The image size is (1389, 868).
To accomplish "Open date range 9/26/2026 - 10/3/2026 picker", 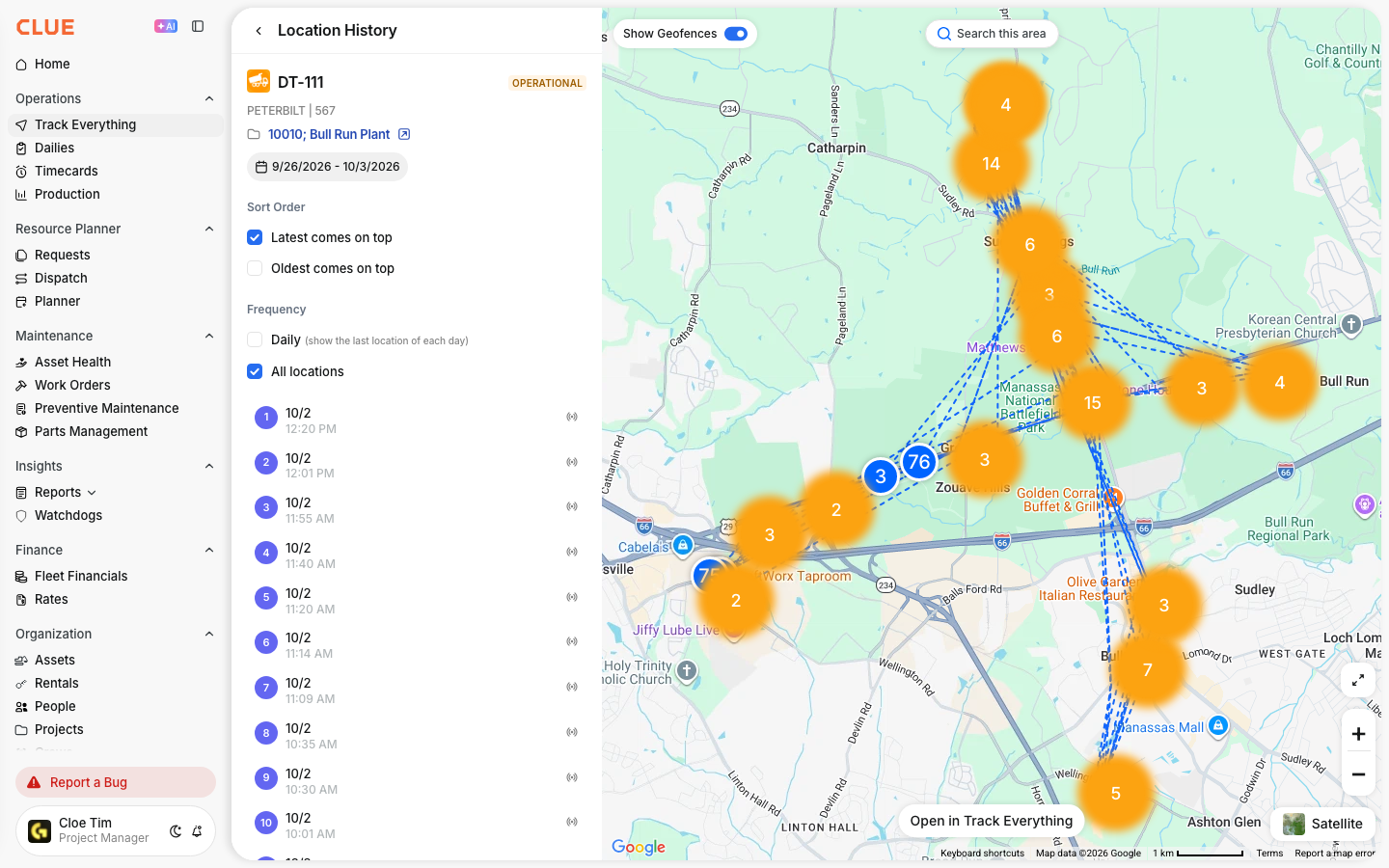I will point(327,167).
